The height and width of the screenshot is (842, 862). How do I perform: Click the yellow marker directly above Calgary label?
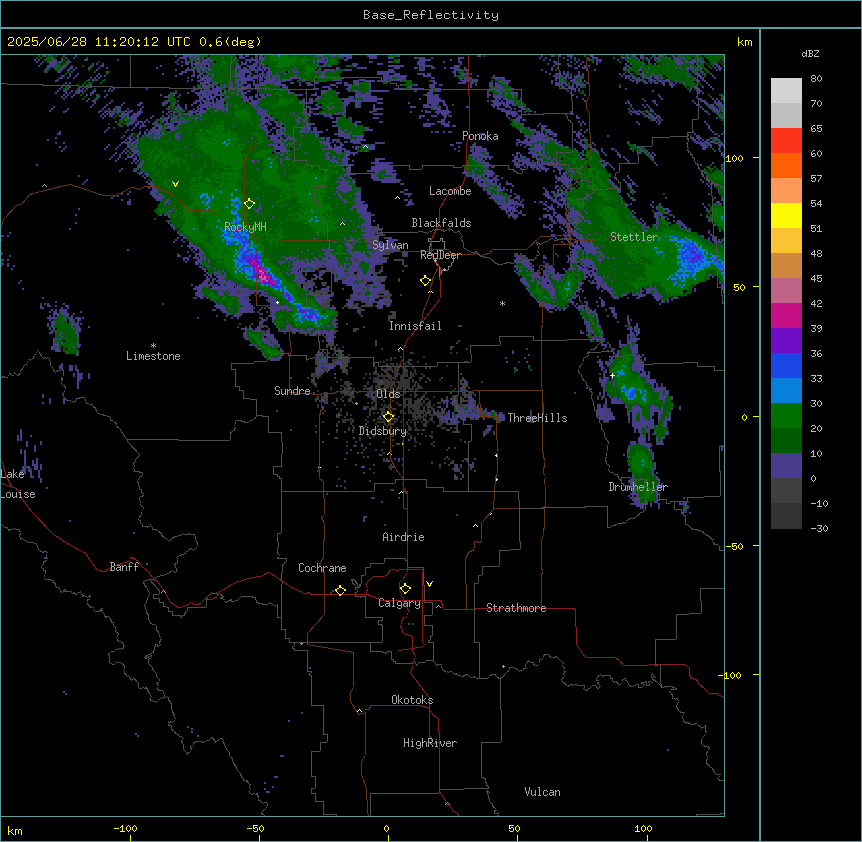[x=406, y=589]
